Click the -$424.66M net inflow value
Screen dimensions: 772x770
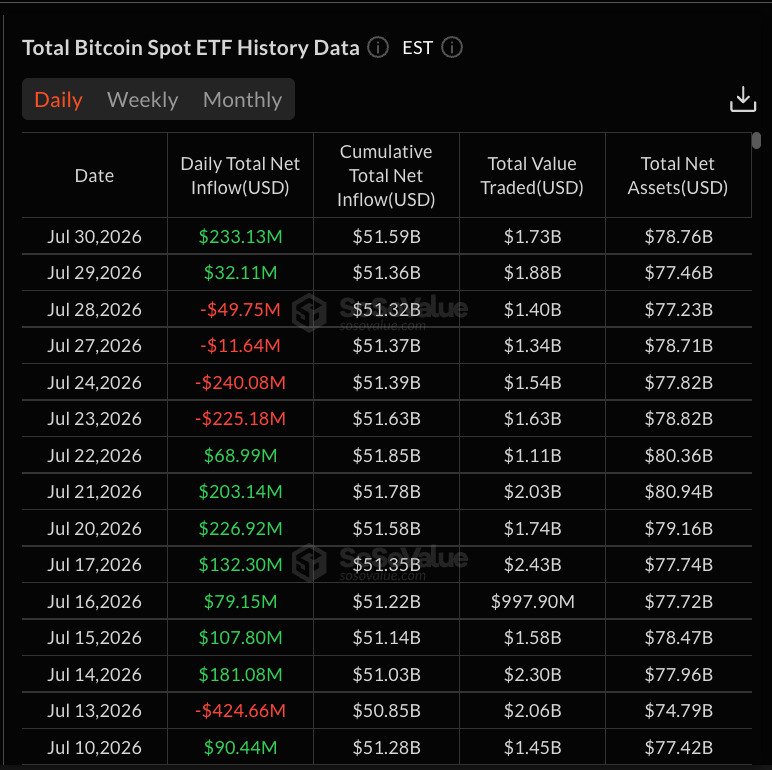(240, 710)
